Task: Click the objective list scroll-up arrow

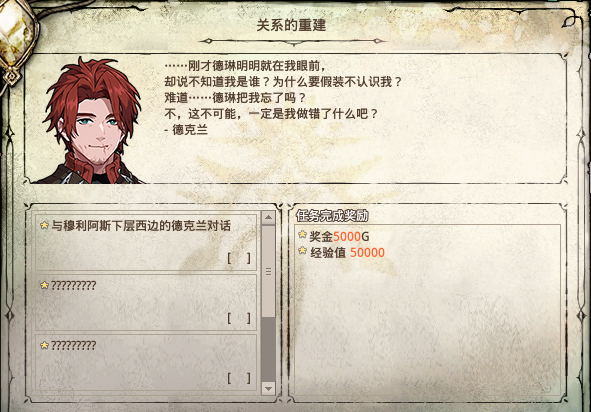Action: coord(268,217)
